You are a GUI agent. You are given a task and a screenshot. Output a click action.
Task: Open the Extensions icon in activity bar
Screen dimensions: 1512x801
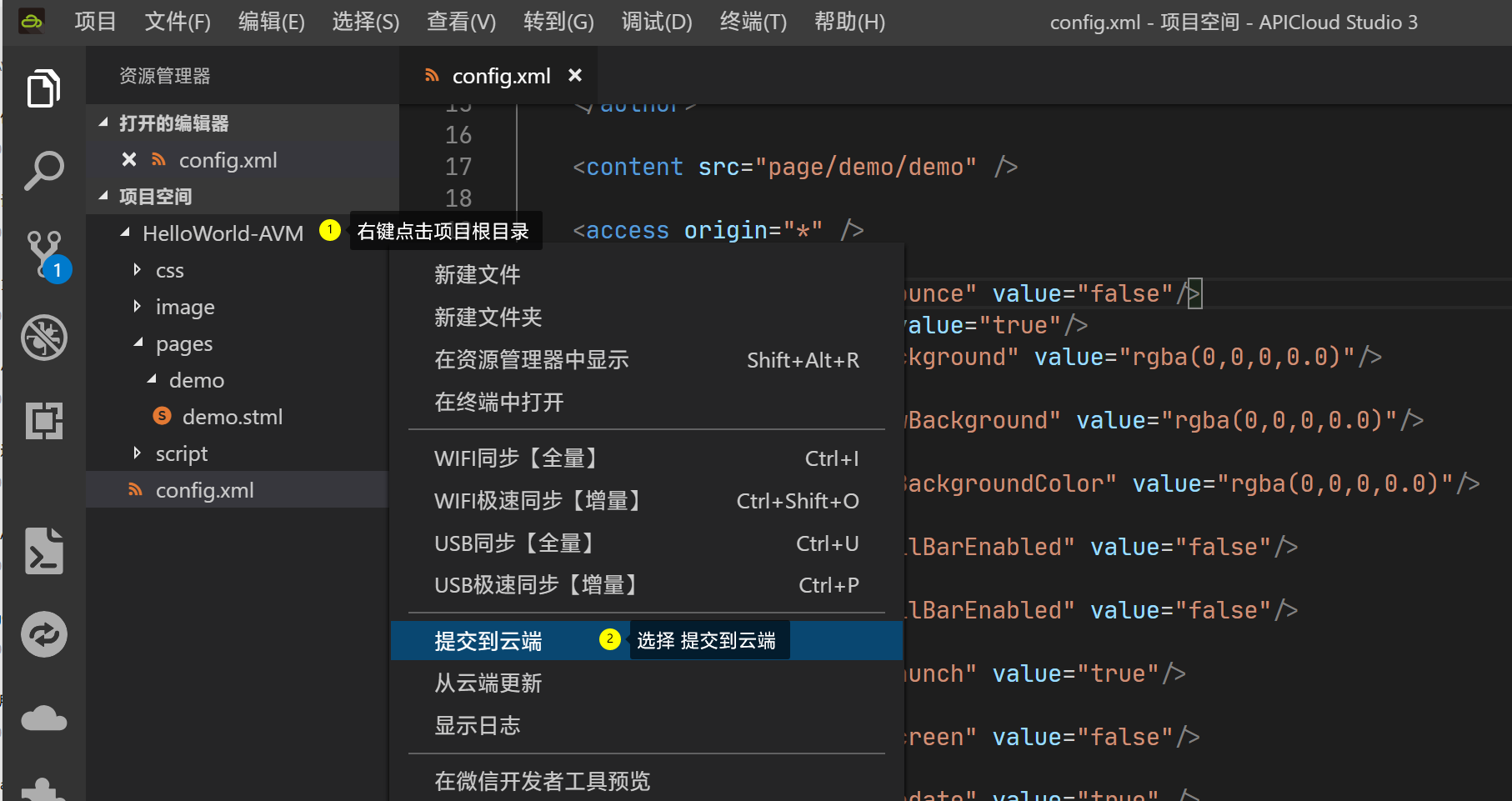click(43, 421)
